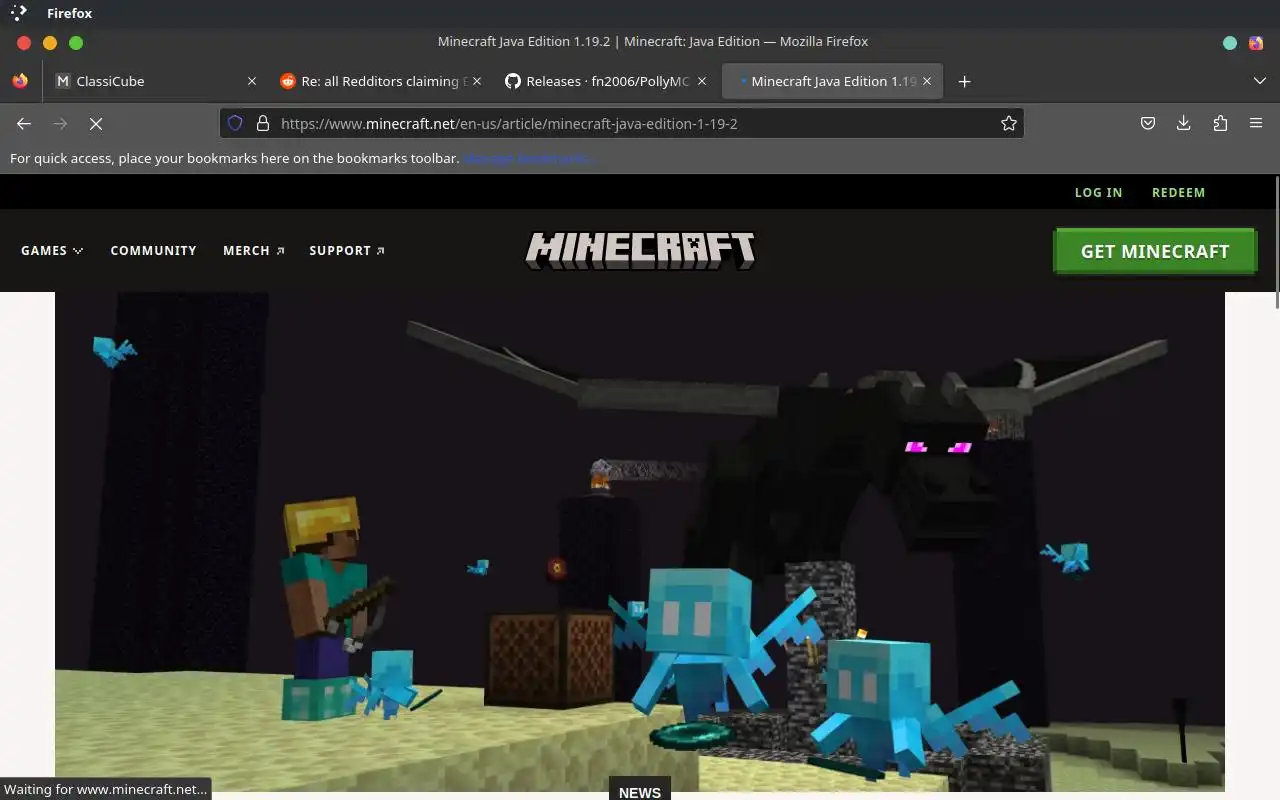Viewport: 1280px width, 800px height.
Task: Open the Downloads panel
Action: pyautogui.click(x=1184, y=123)
